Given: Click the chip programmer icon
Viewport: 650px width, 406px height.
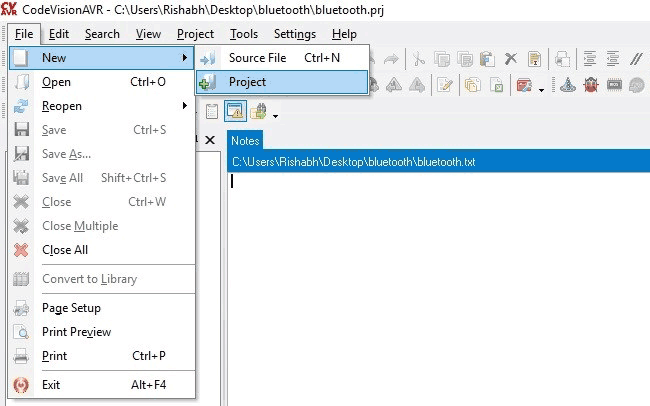Looking at the screenshot, I should [613, 86].
